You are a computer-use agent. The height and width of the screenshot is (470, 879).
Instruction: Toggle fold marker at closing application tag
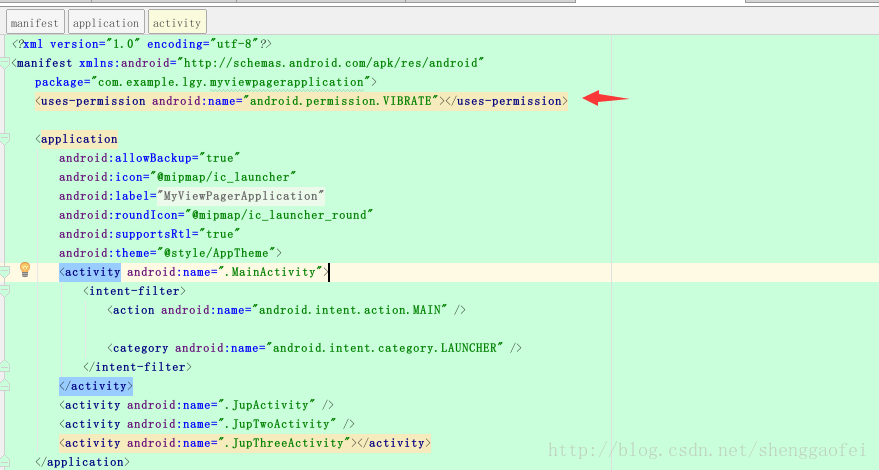point(4,462)
